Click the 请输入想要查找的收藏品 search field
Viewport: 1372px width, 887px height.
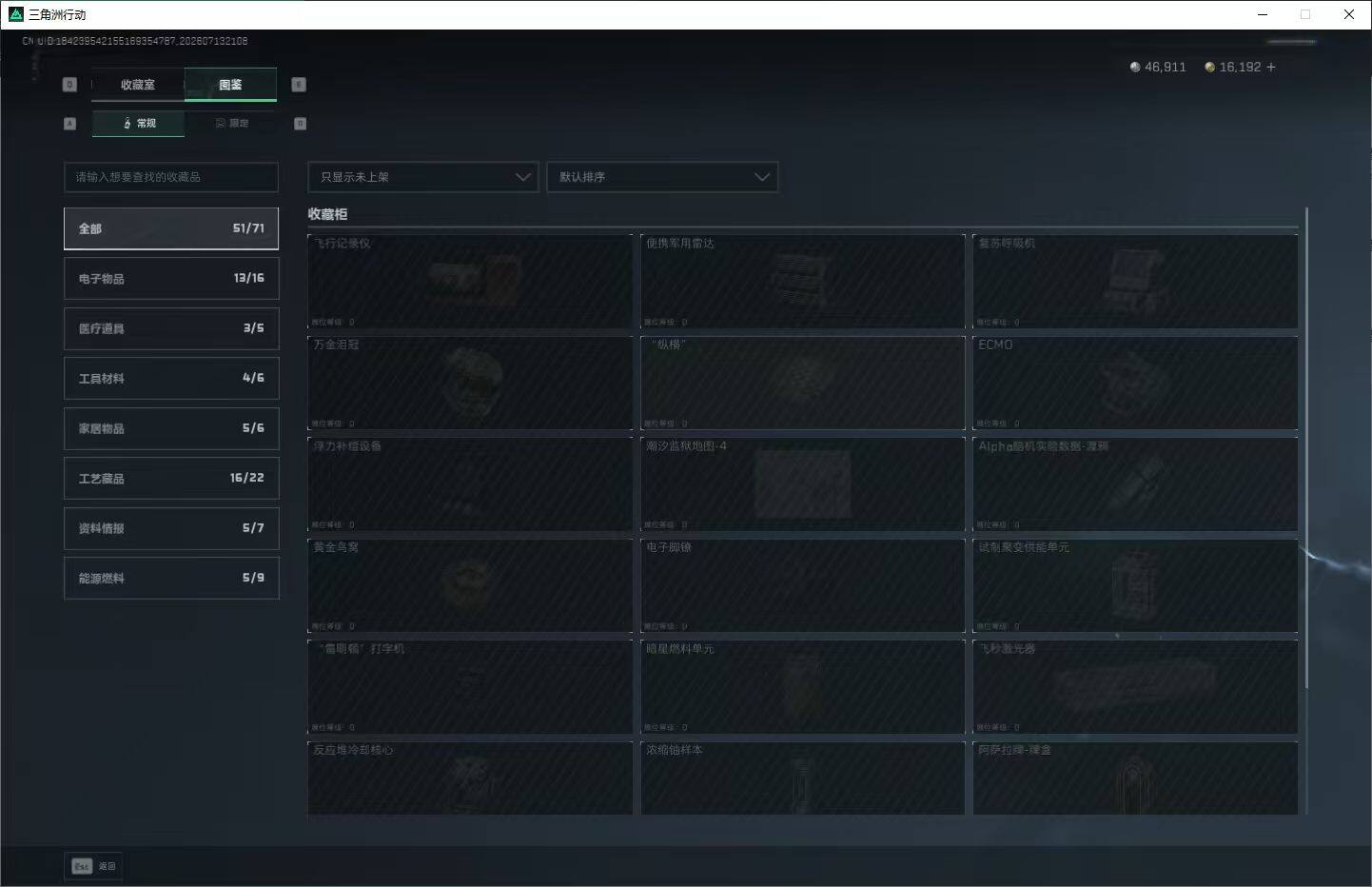tap(171, 177)
